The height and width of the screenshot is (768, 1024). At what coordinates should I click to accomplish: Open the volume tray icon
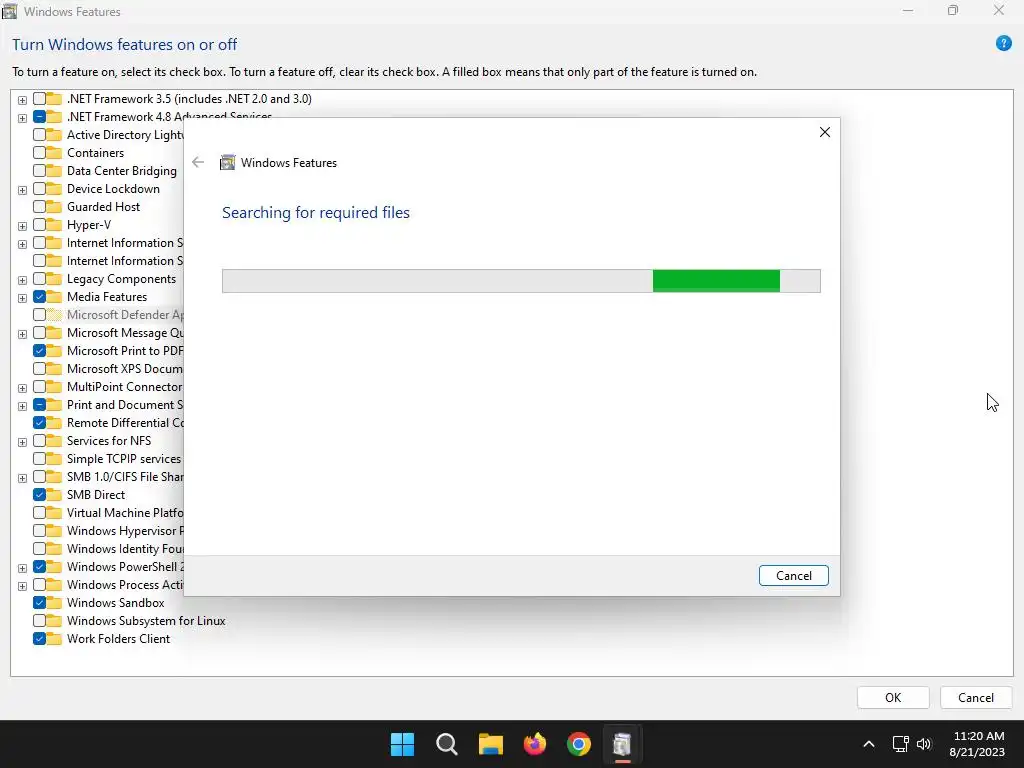[x=923, y=744]
